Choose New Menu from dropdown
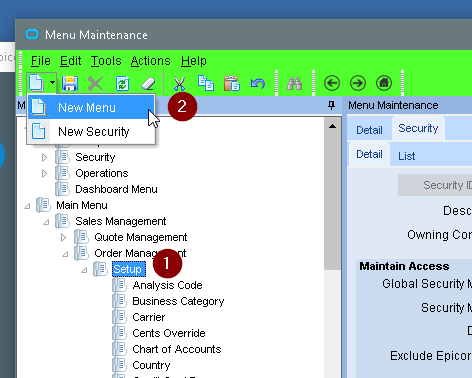This screenshot has height=378, width=472. click(91, 107)
